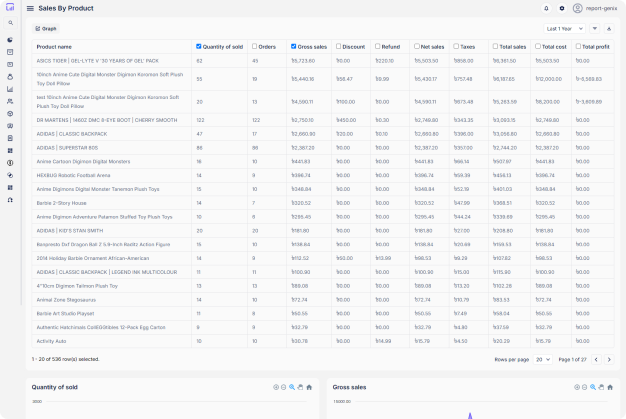Click the filter funnel icon
Image resolution: width=626 pixels, height=419 pixels.
(595, 28)
